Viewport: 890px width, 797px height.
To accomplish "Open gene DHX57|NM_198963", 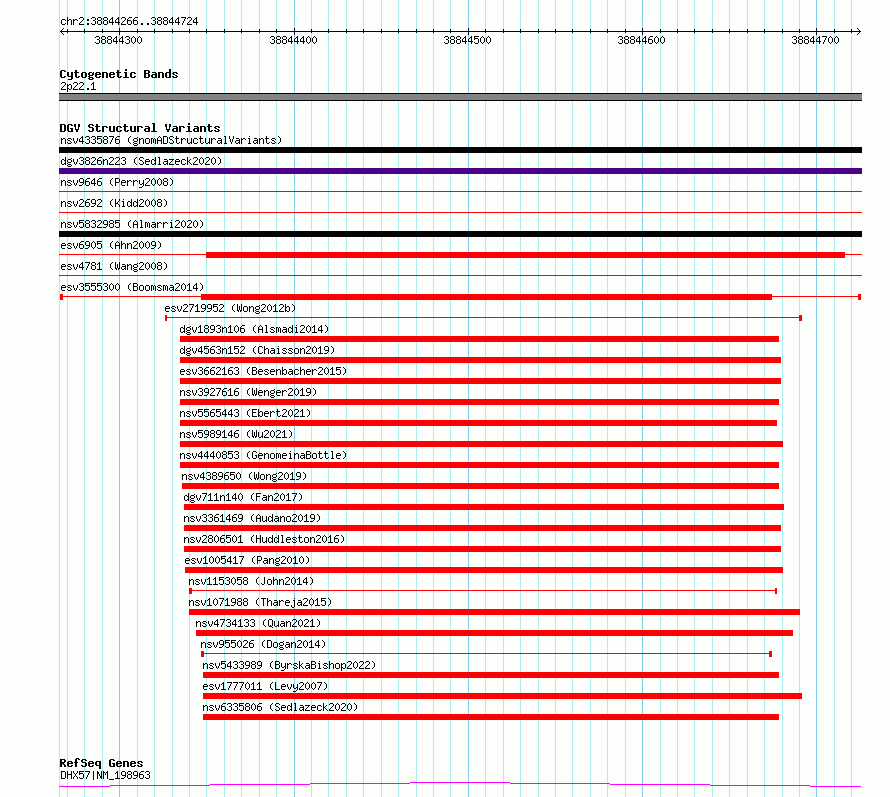I will point(105,775).
